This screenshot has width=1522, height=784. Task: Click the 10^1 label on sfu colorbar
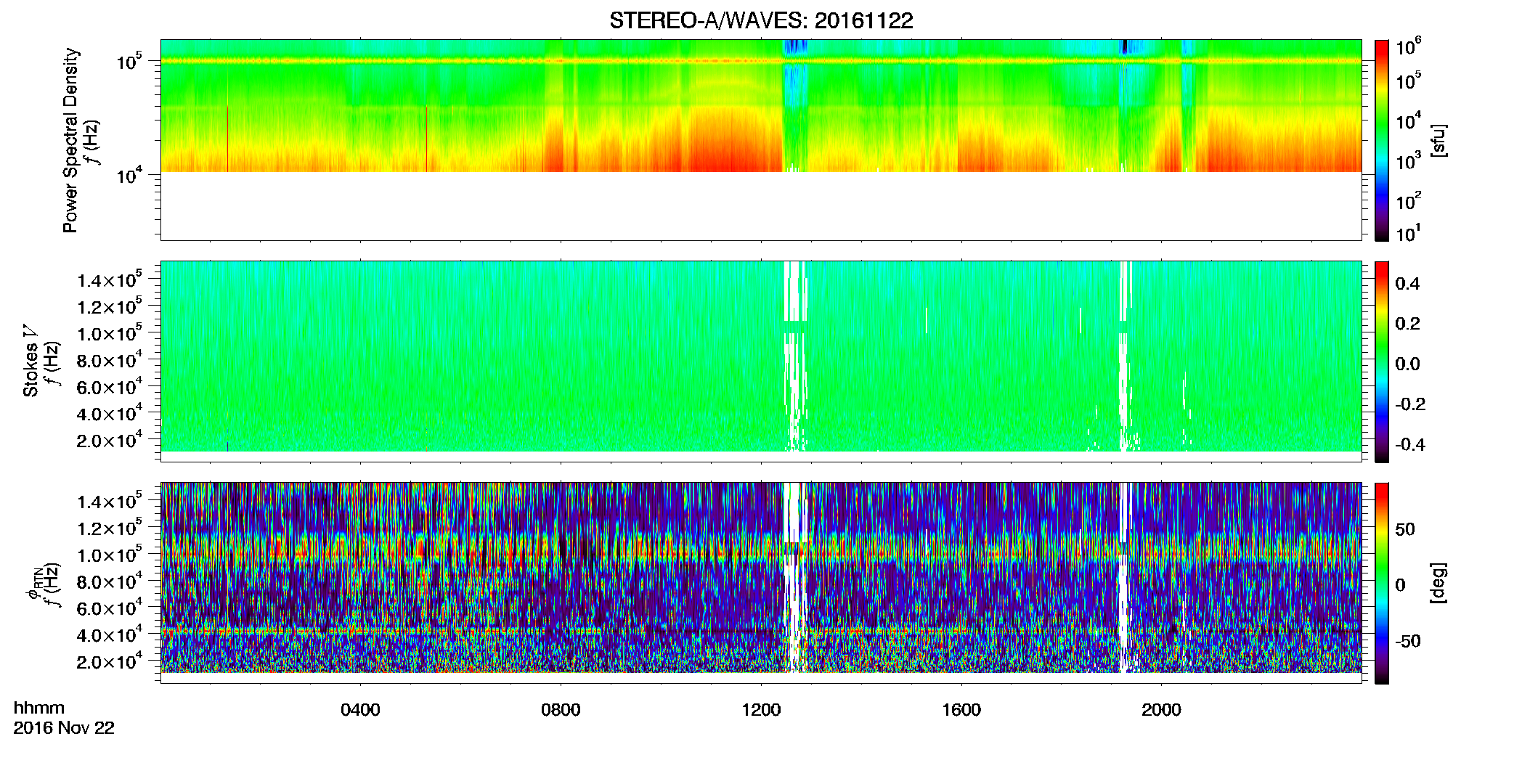[1409, 233]
